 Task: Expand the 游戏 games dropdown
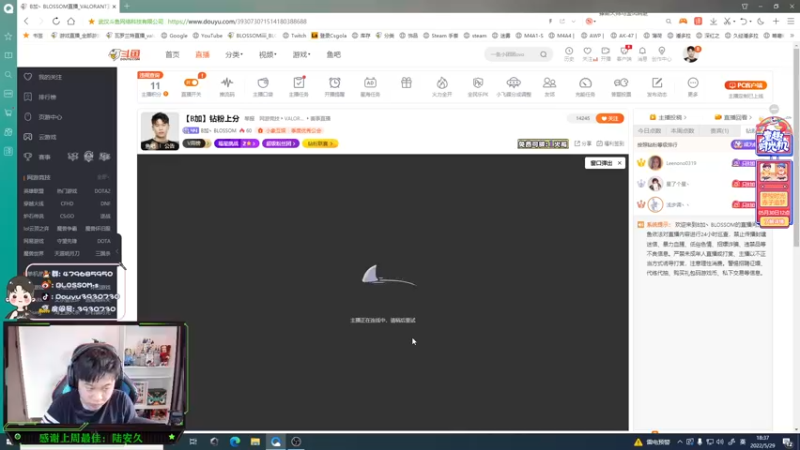click(x=301, y=55)
